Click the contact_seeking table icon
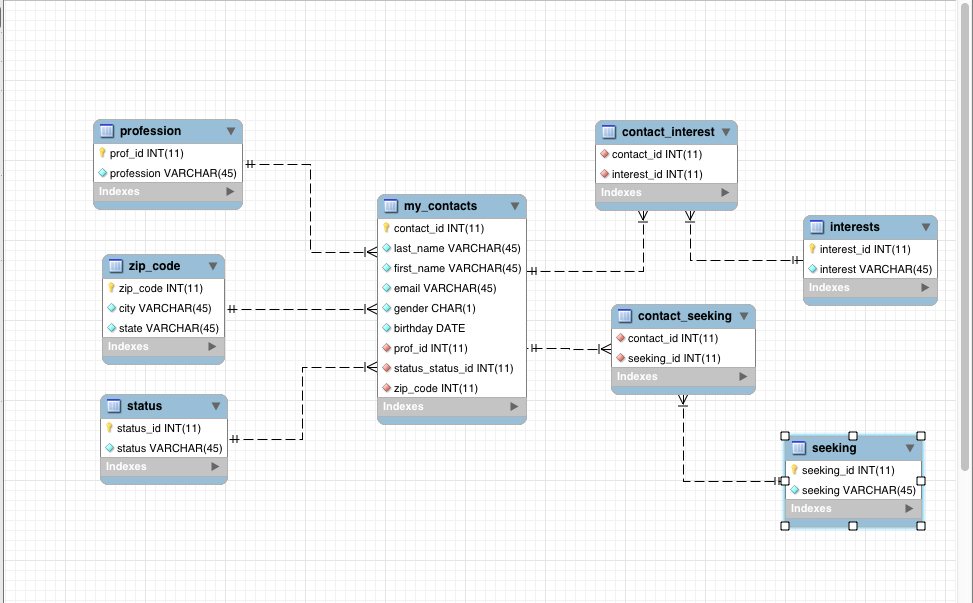The height and width of the screenshot is (603, 973). pos(625,316)
